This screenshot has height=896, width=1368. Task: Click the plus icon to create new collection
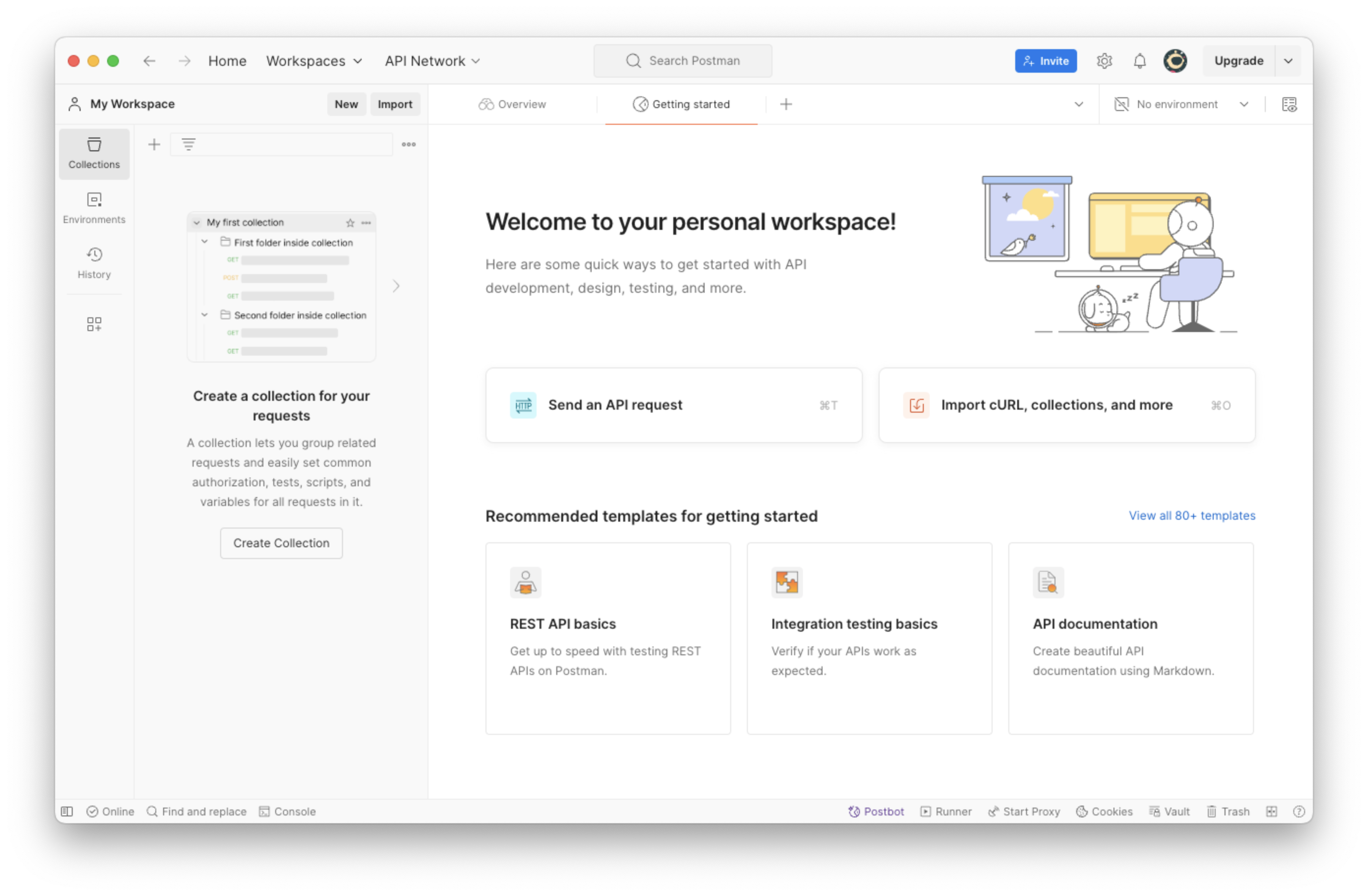154,144
